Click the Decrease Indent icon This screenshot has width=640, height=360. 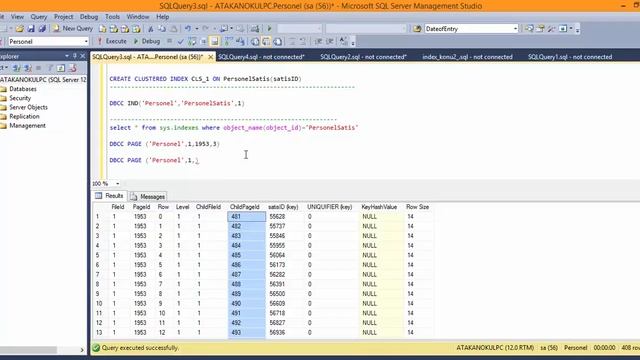coord(318,41)
